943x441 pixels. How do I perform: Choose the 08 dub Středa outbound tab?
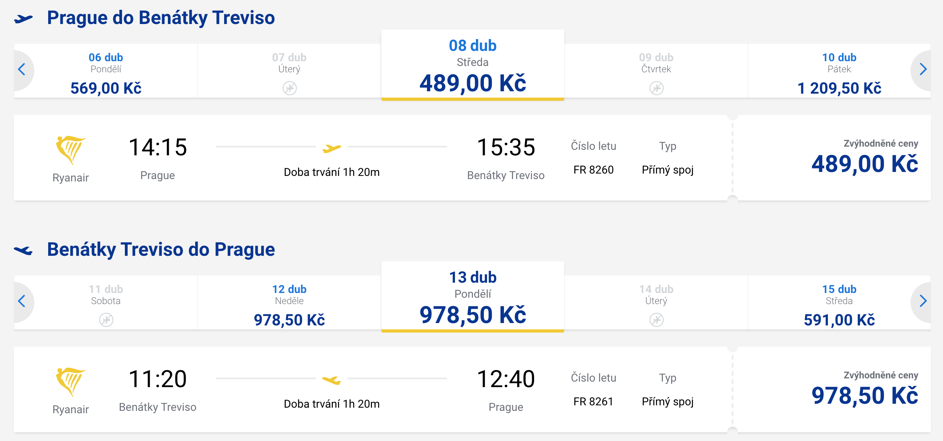point(473,65)
